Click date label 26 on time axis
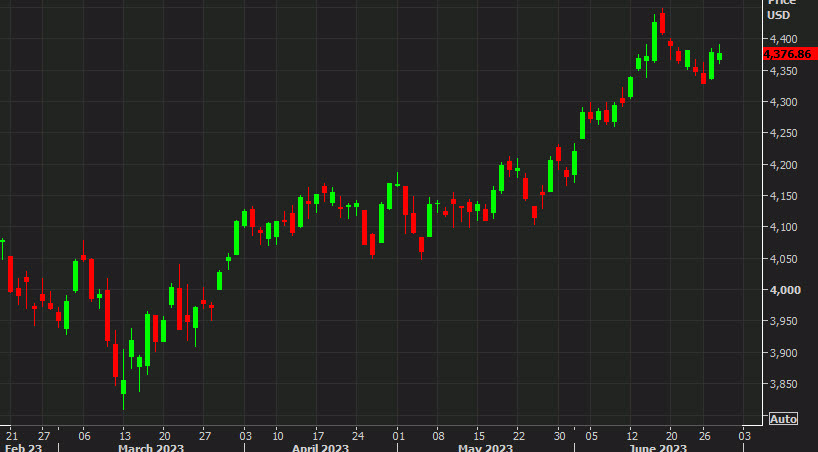The height and width of the screenshot is (452, 818). tap(704, 436)
